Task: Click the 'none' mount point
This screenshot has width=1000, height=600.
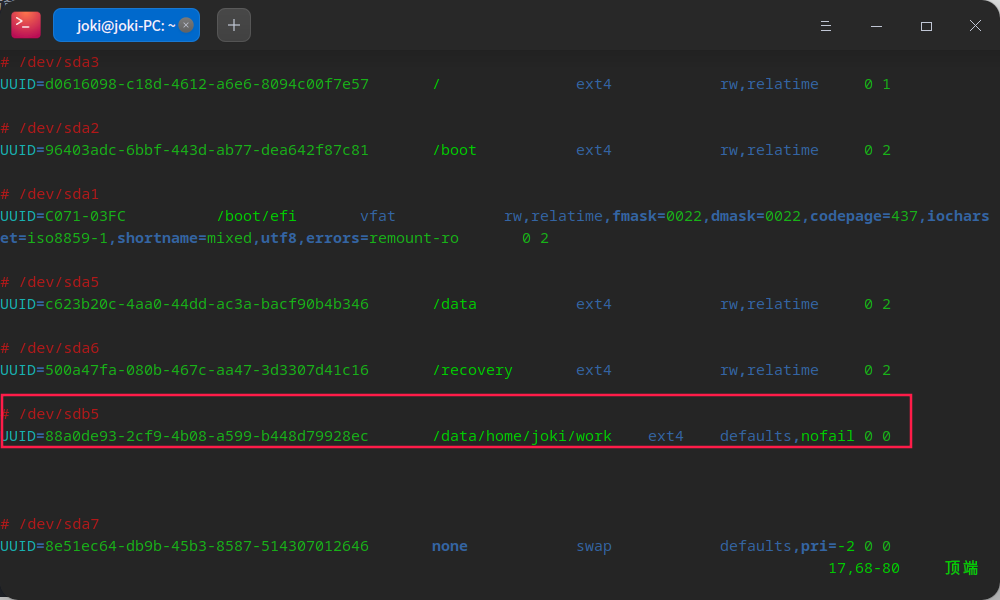Action: point(450,546)
